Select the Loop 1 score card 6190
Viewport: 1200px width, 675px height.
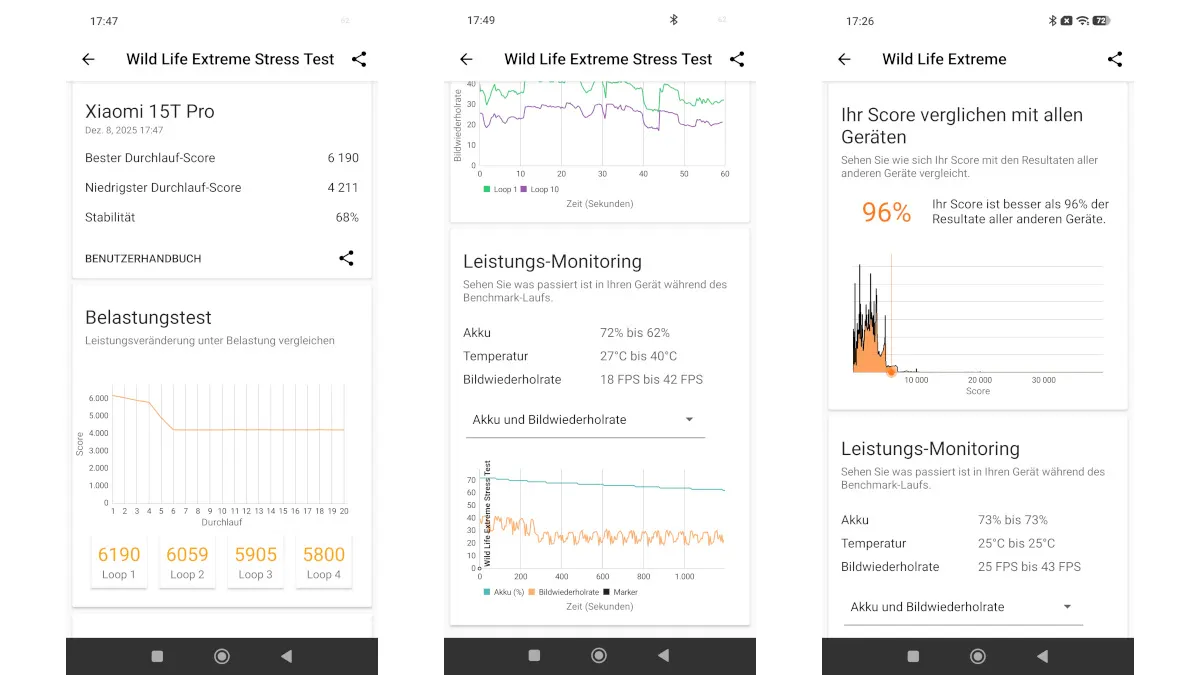pyautogui.click(x=119, y=561)
